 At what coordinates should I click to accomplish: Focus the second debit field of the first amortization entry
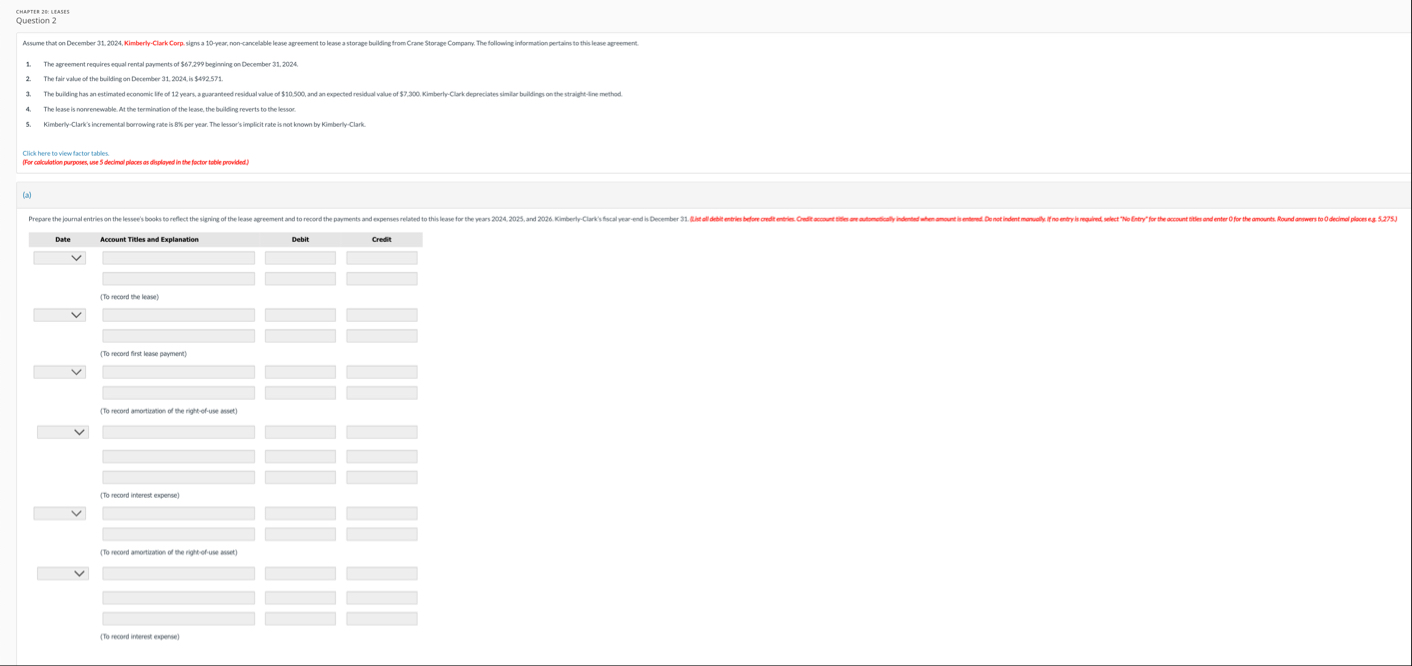[300, 393]
